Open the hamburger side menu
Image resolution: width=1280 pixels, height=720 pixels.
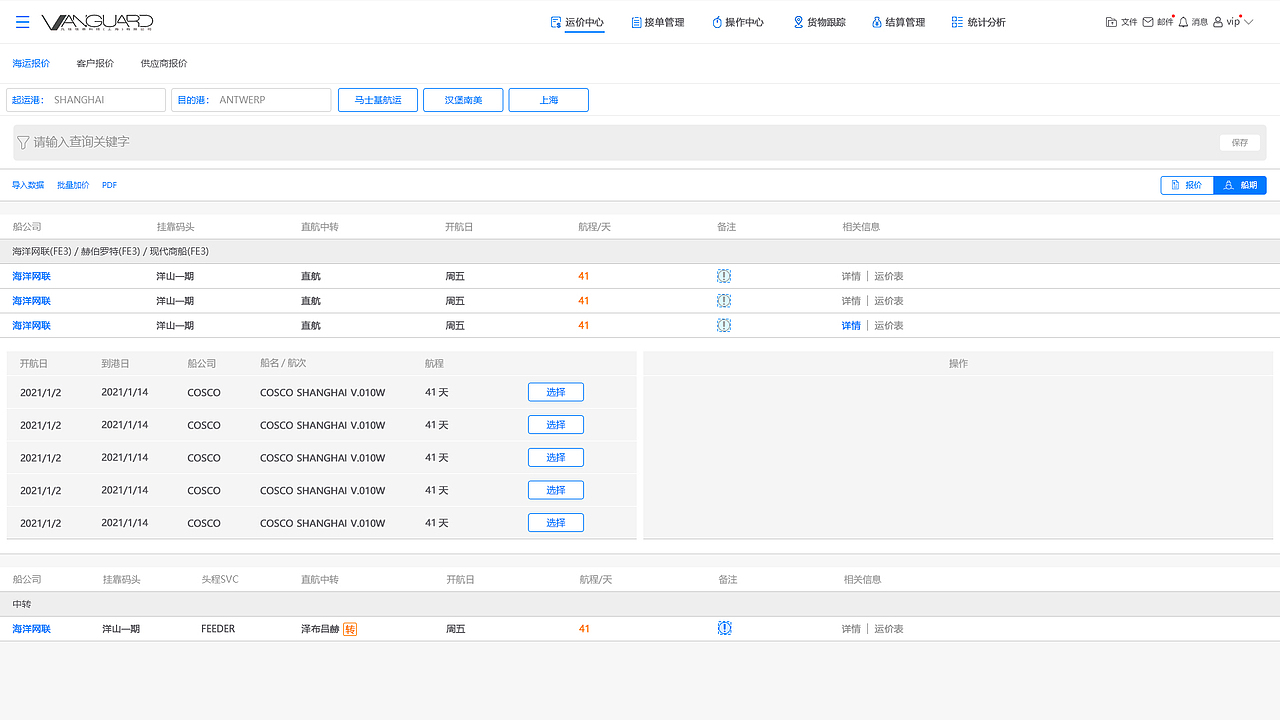point(23,22)
